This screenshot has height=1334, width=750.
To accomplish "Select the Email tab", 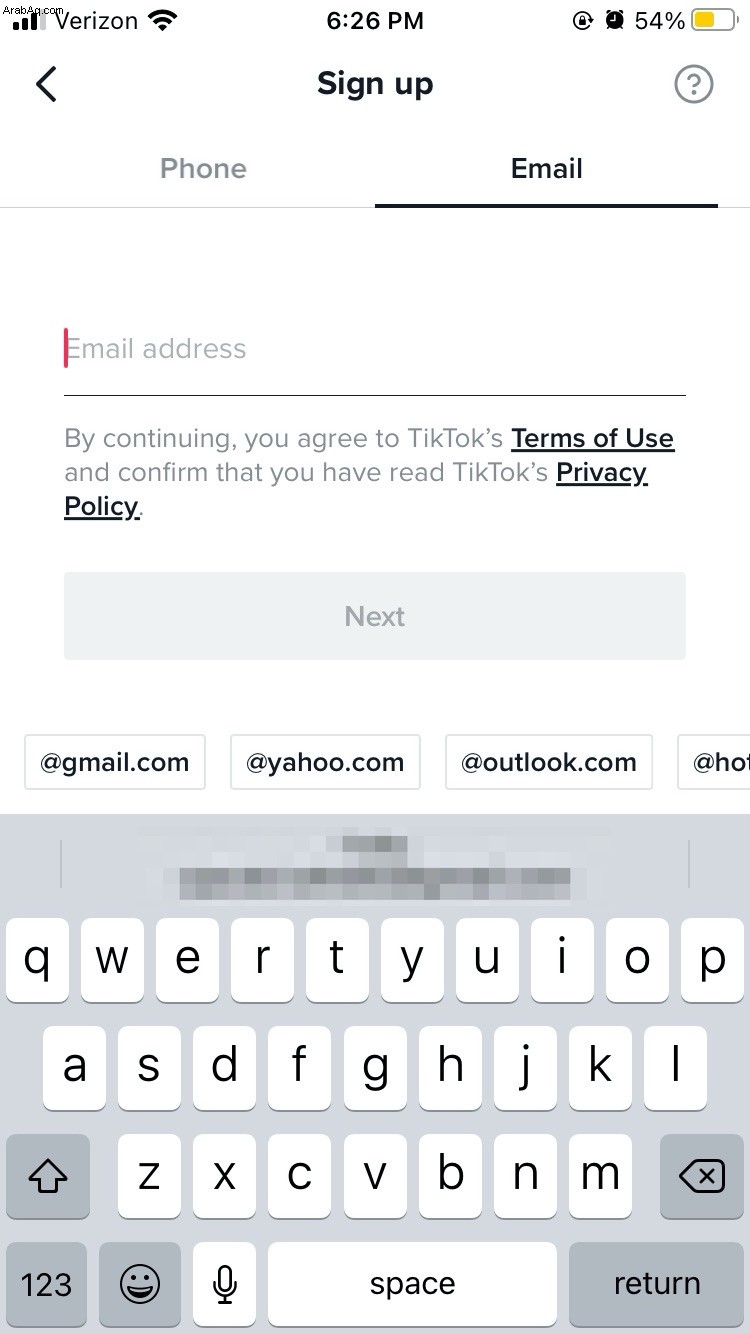I will [x=546, y=168].
